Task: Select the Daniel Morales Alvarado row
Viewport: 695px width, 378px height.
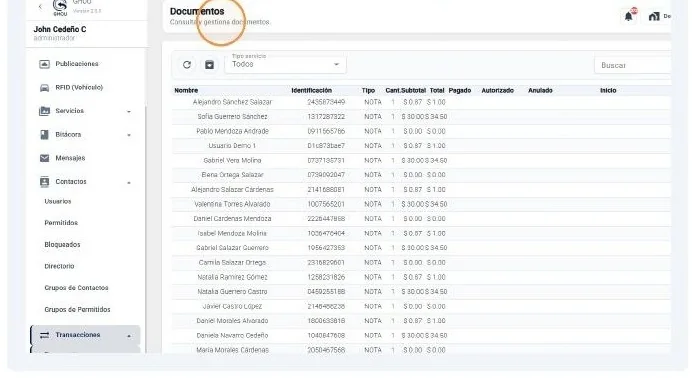Action: [x=421, y=321]
